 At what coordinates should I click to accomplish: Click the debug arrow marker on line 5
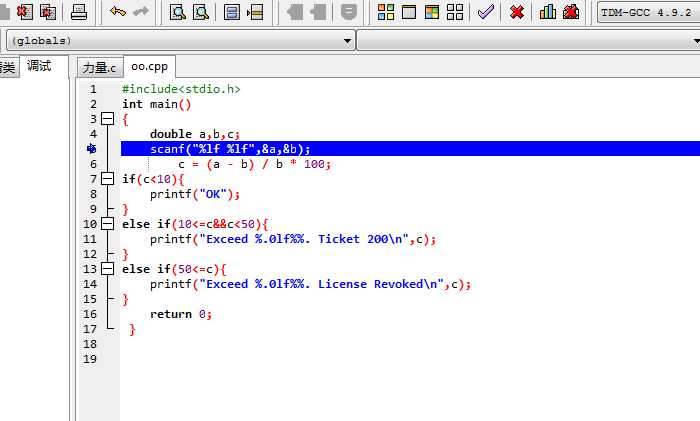pos(92,149)
